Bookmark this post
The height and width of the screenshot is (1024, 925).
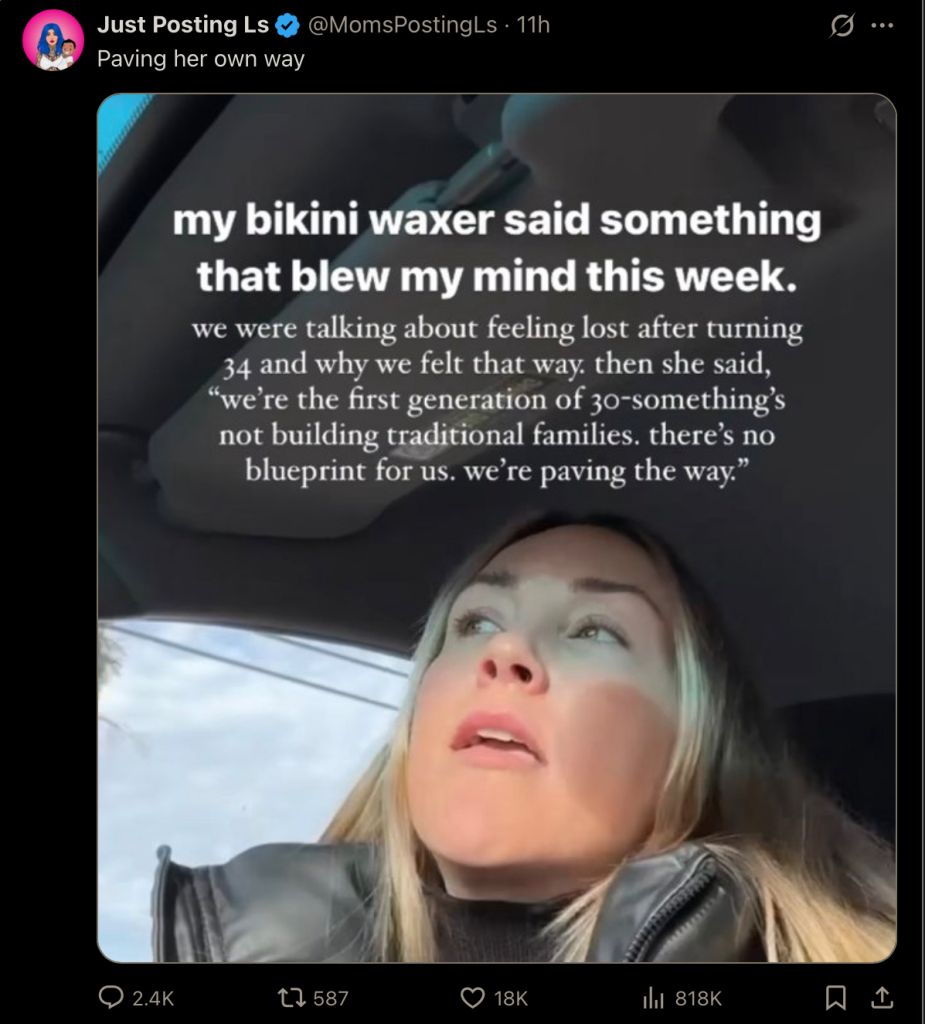835,997
